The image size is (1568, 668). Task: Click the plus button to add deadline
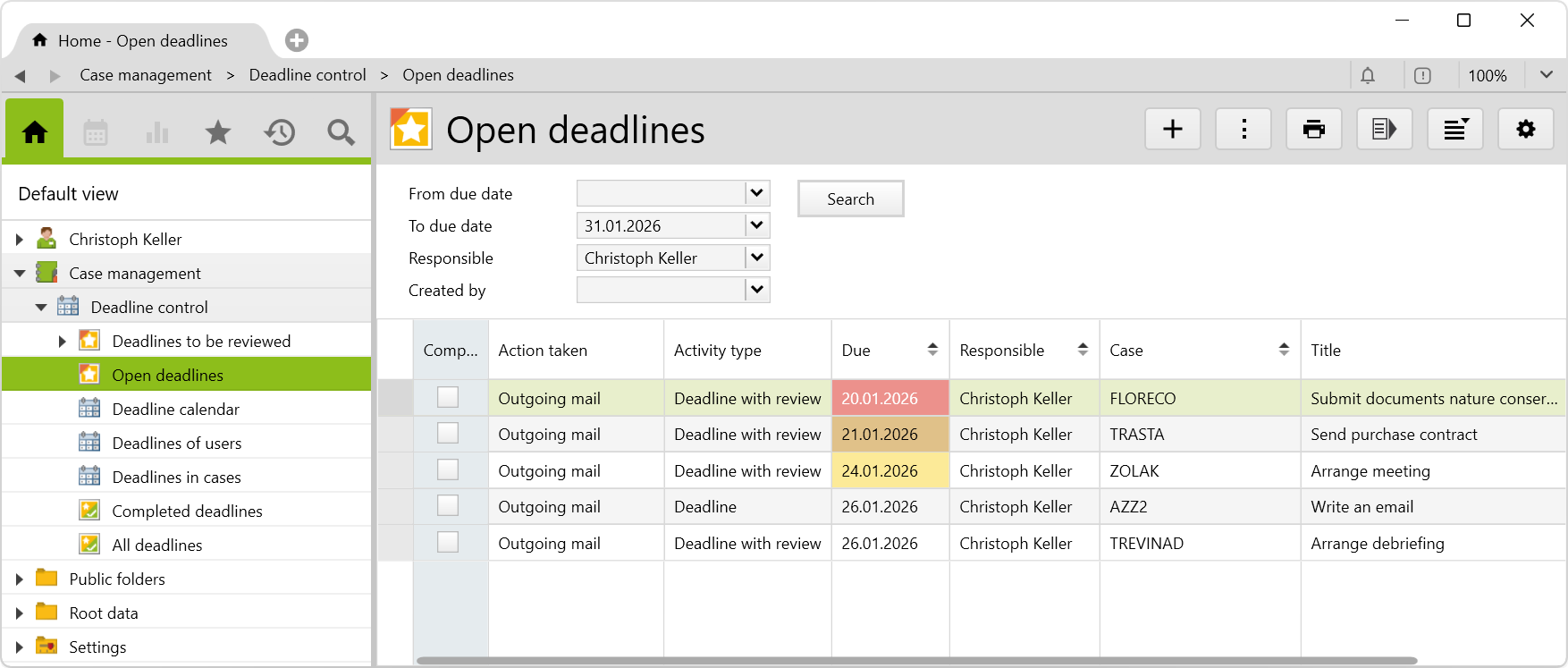1173,130
